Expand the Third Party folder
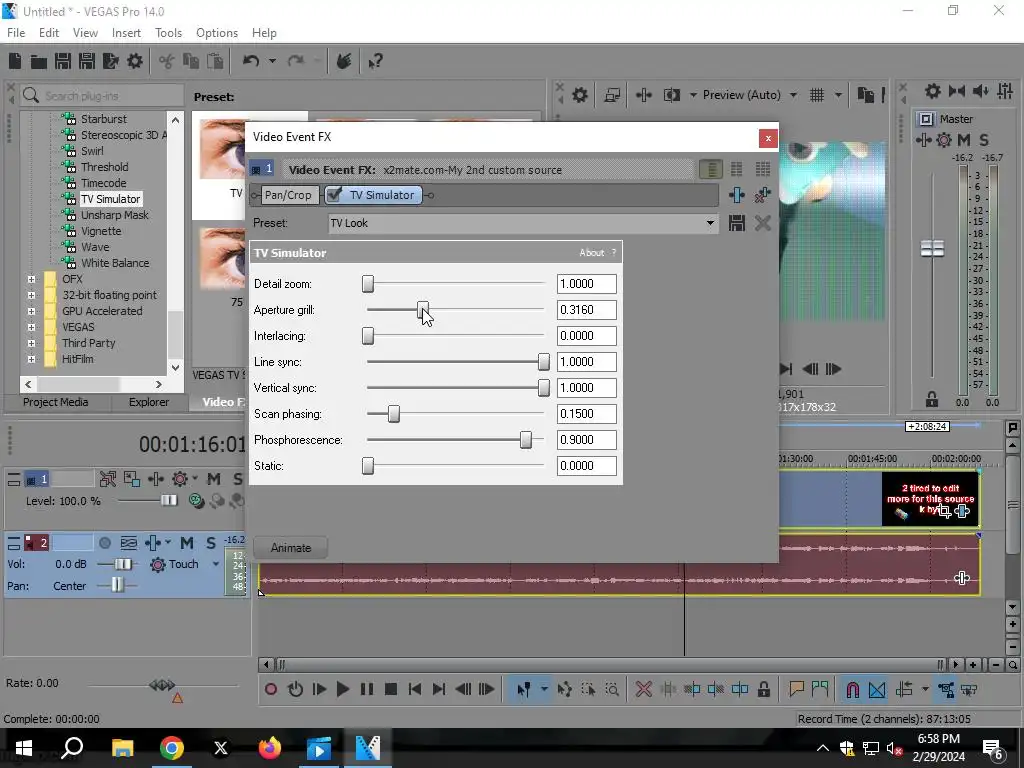This screenshot has width=1024, height=768. (x=31, y=343)
